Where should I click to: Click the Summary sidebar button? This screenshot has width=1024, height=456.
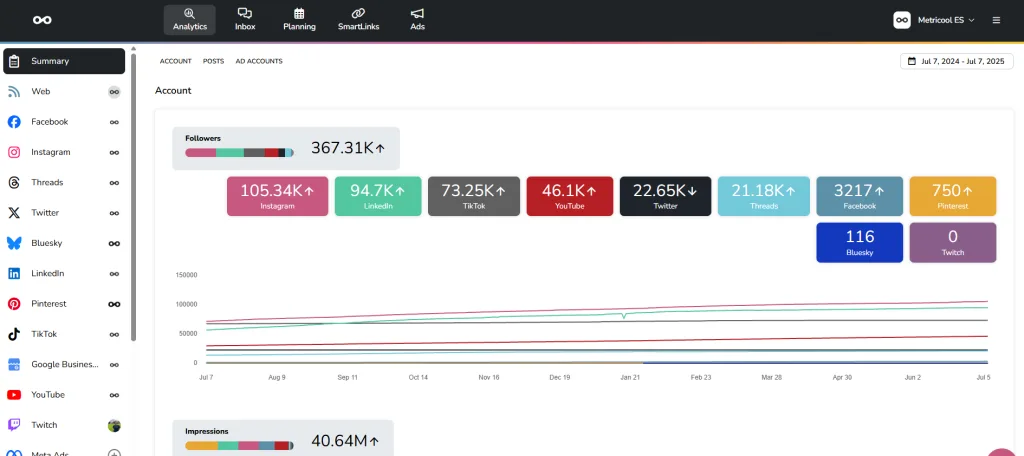(x=64, y=61)
